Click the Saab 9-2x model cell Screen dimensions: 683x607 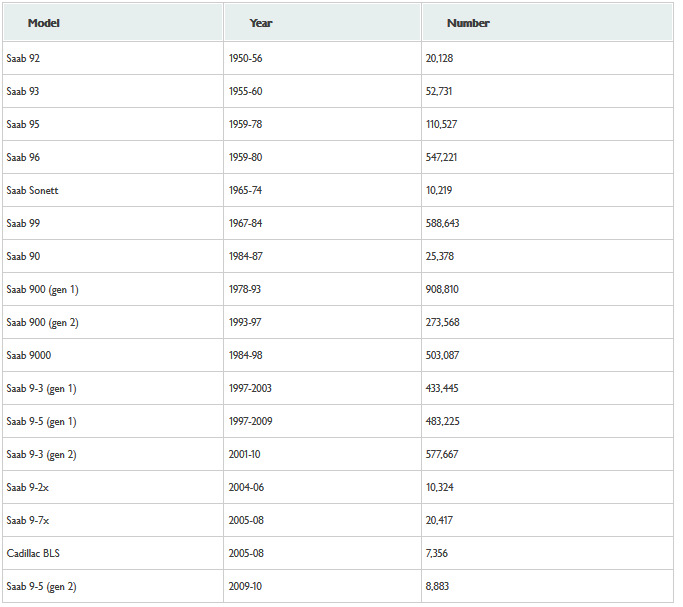(x=28, y=487)
